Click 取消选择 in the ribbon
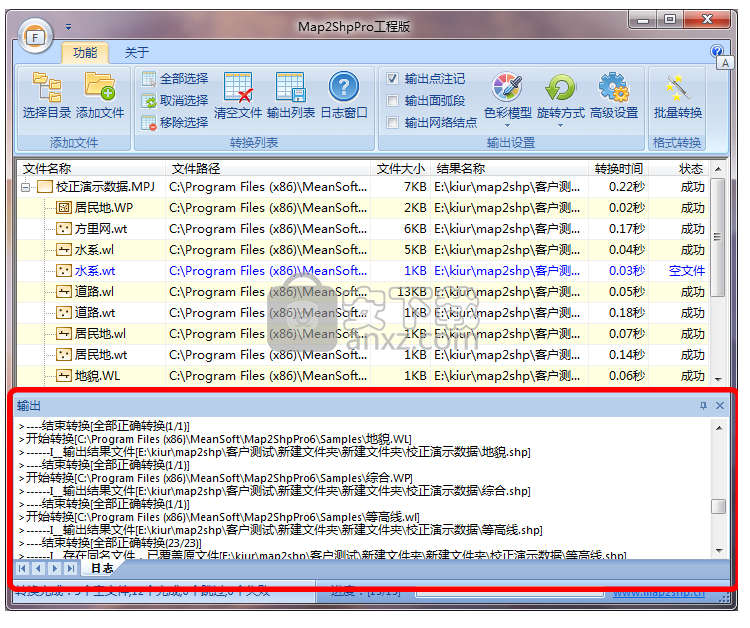Screen dimensions: 750x628 coord(175,101)
